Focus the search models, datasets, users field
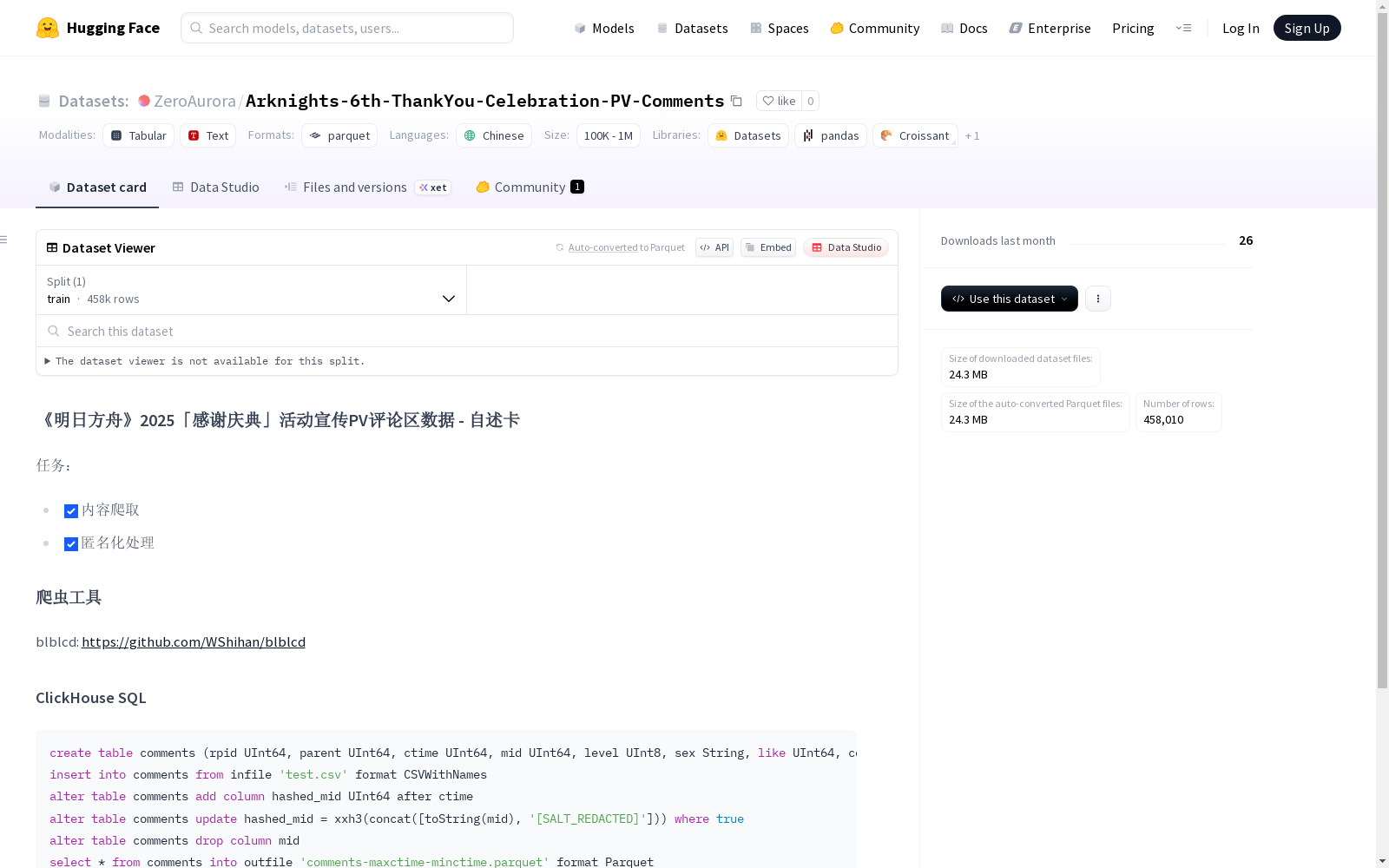Viewport: 1389px width, 868px height. [347, 28]
